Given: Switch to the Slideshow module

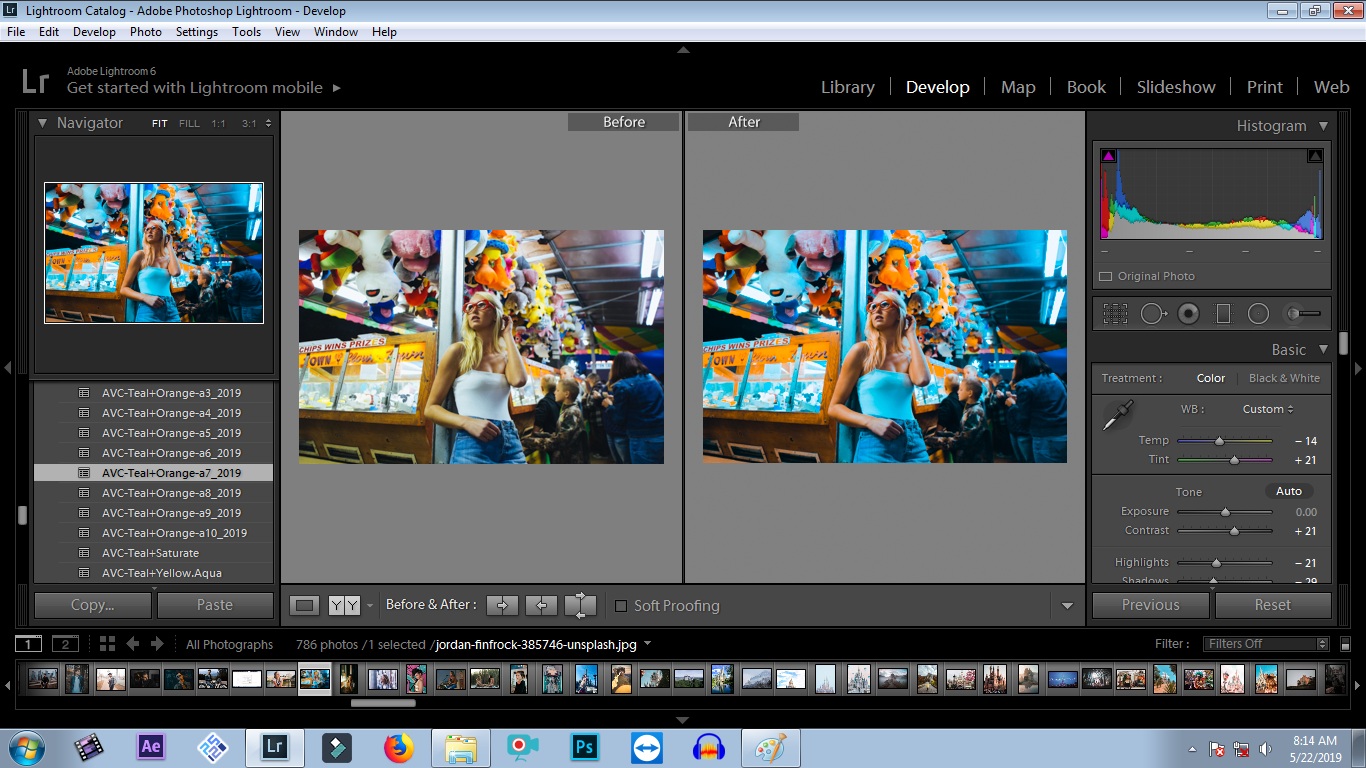Looking at the screenshot, I should (x=1176, y=87).
